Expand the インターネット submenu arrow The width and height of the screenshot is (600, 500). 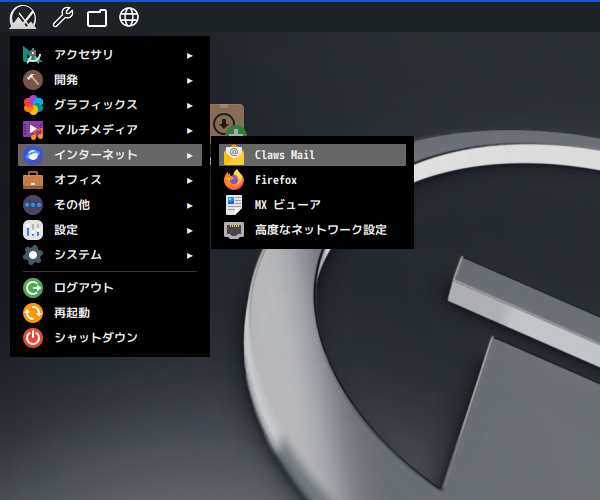(189, 156)
